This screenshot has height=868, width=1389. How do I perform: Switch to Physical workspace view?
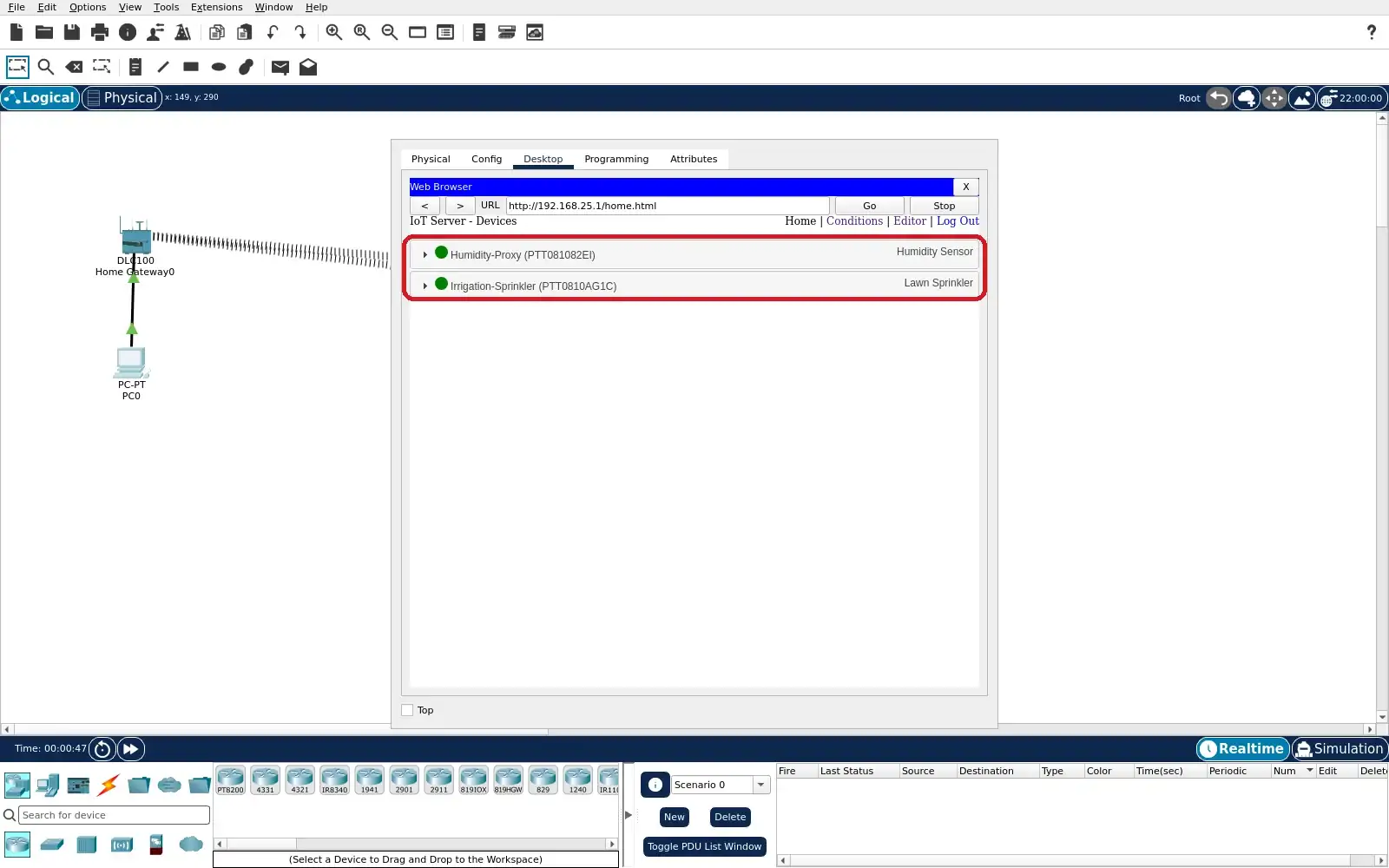[x=122, y=98]
